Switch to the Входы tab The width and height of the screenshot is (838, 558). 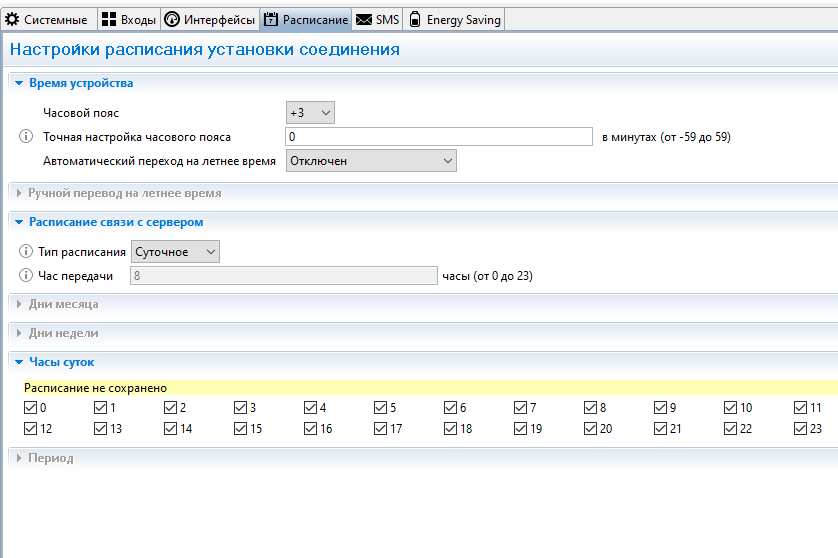click(x=129, y=20)
